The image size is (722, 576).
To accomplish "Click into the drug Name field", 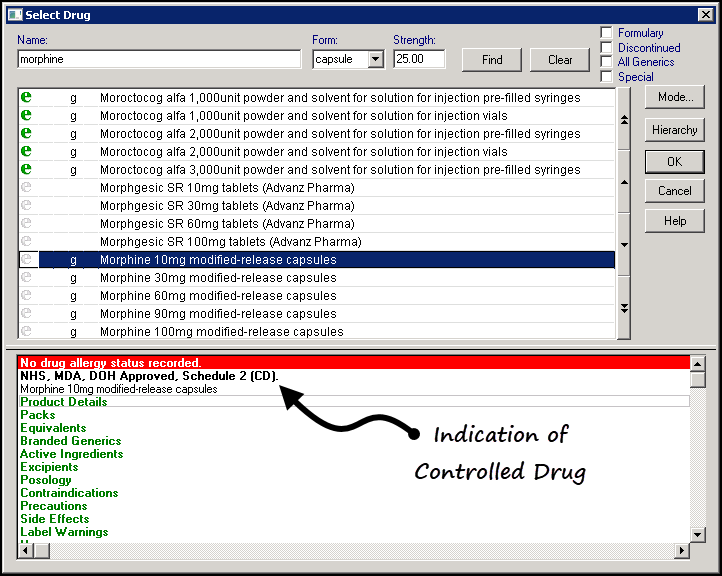I will (159, 60).
